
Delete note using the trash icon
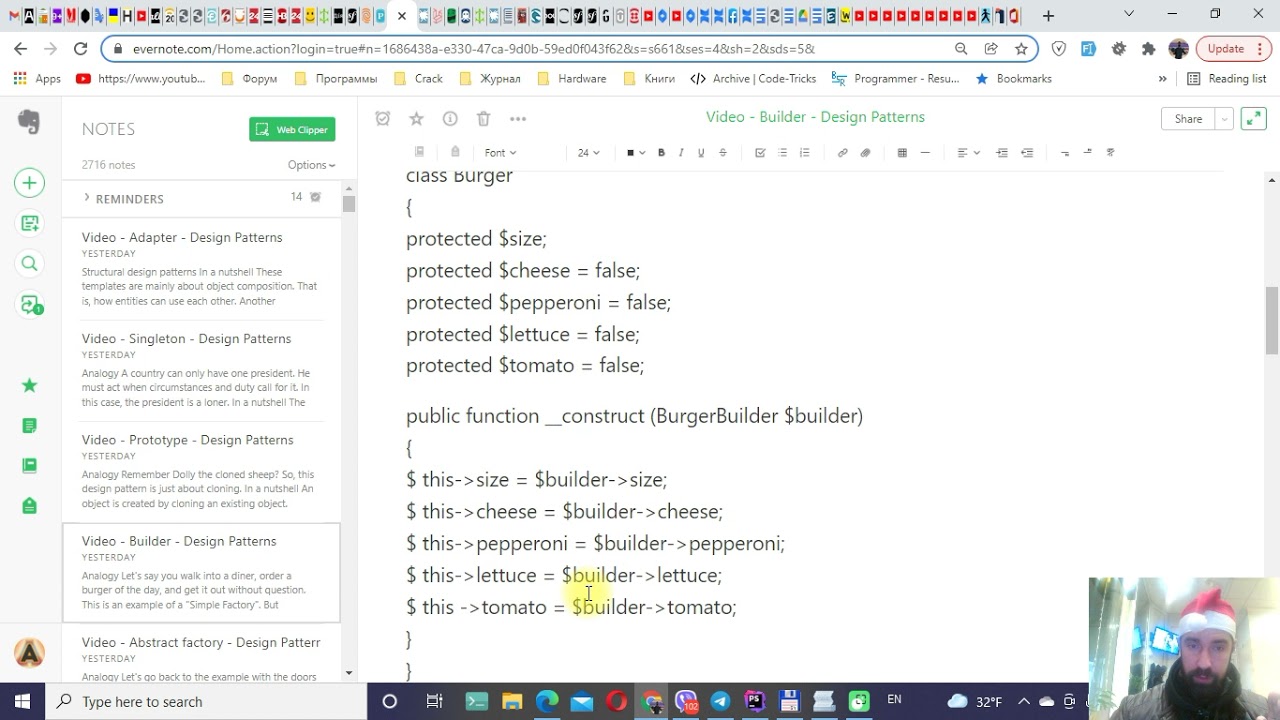click(484, 119)
